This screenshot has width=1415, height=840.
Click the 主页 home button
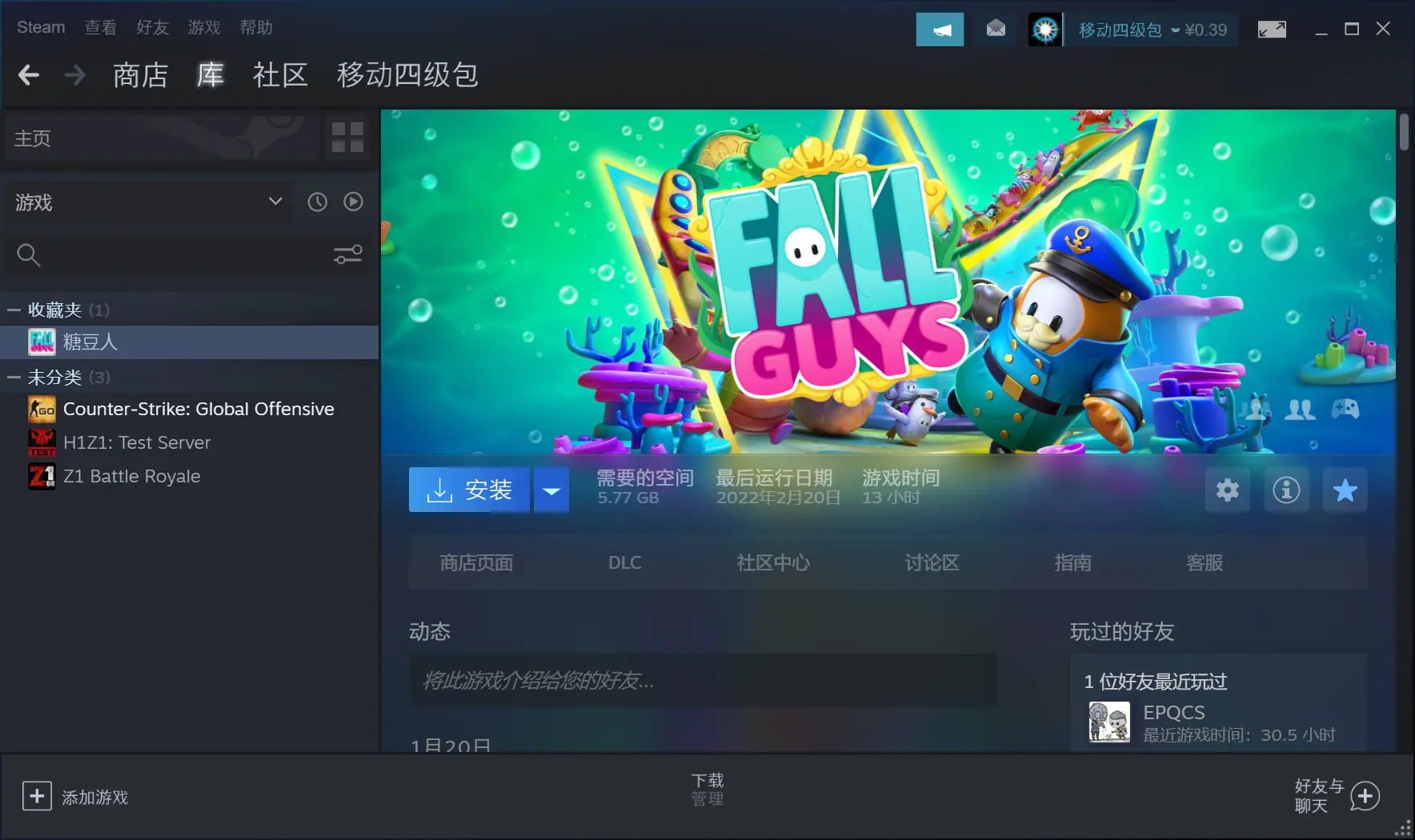click(160, 138)
